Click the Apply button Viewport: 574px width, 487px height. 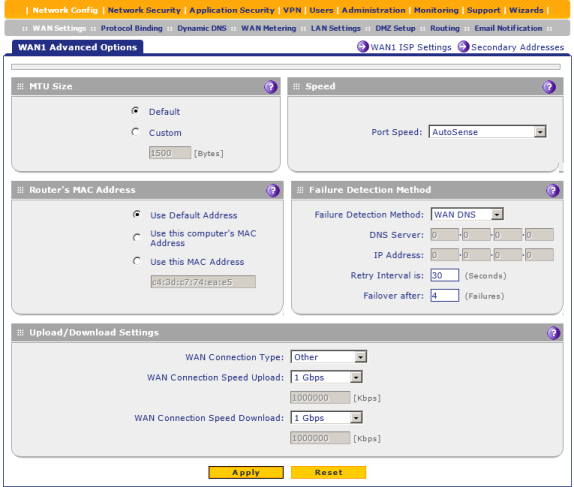tap(246, 472)
